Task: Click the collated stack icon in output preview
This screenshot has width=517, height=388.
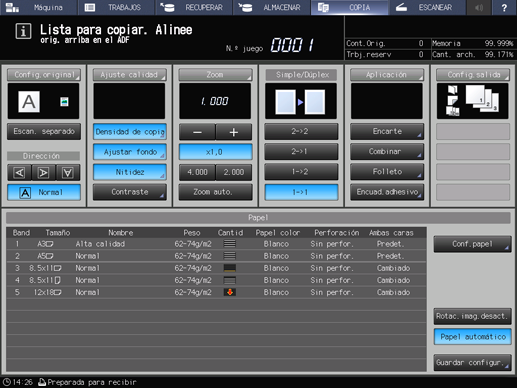Action: coord(482,98)
